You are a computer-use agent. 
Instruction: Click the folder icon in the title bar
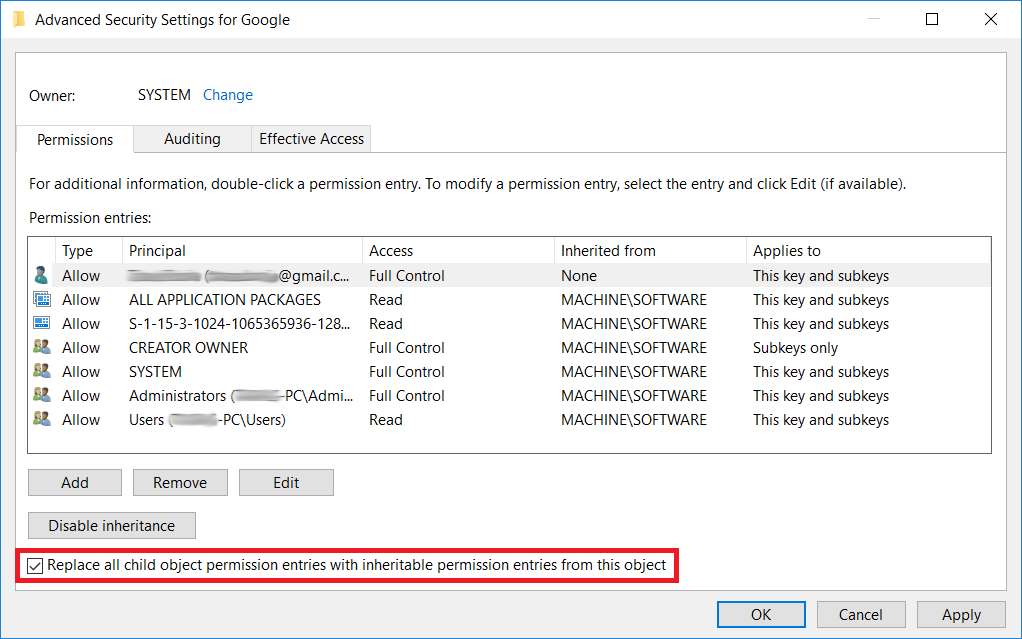pos(20,20)
